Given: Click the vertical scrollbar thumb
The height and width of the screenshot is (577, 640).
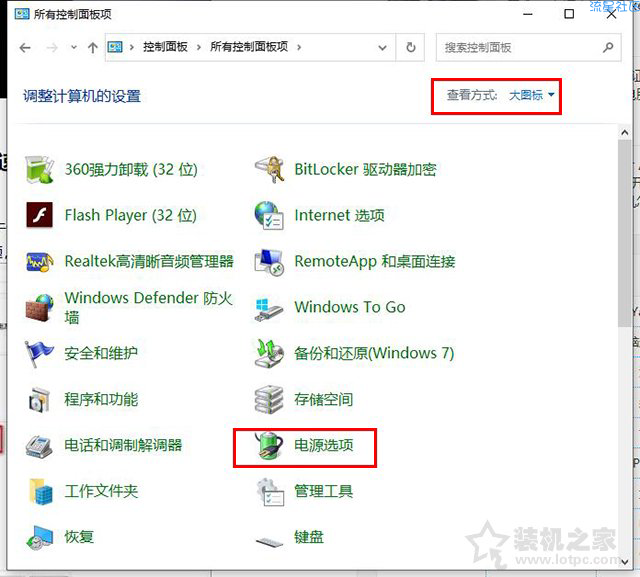Looking at the screenshot, I should [x=624, y=233].
